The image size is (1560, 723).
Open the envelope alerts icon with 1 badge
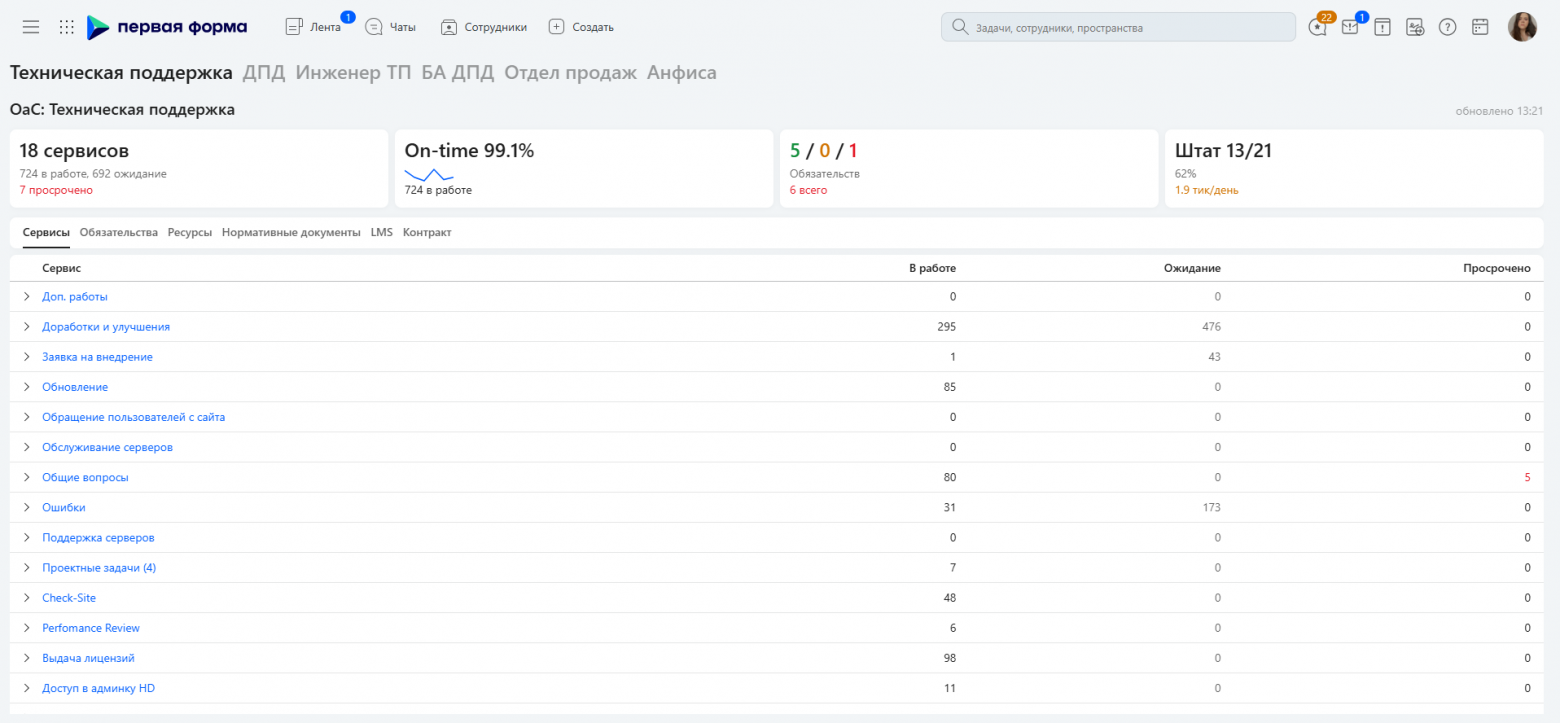tap(1350, 27)
